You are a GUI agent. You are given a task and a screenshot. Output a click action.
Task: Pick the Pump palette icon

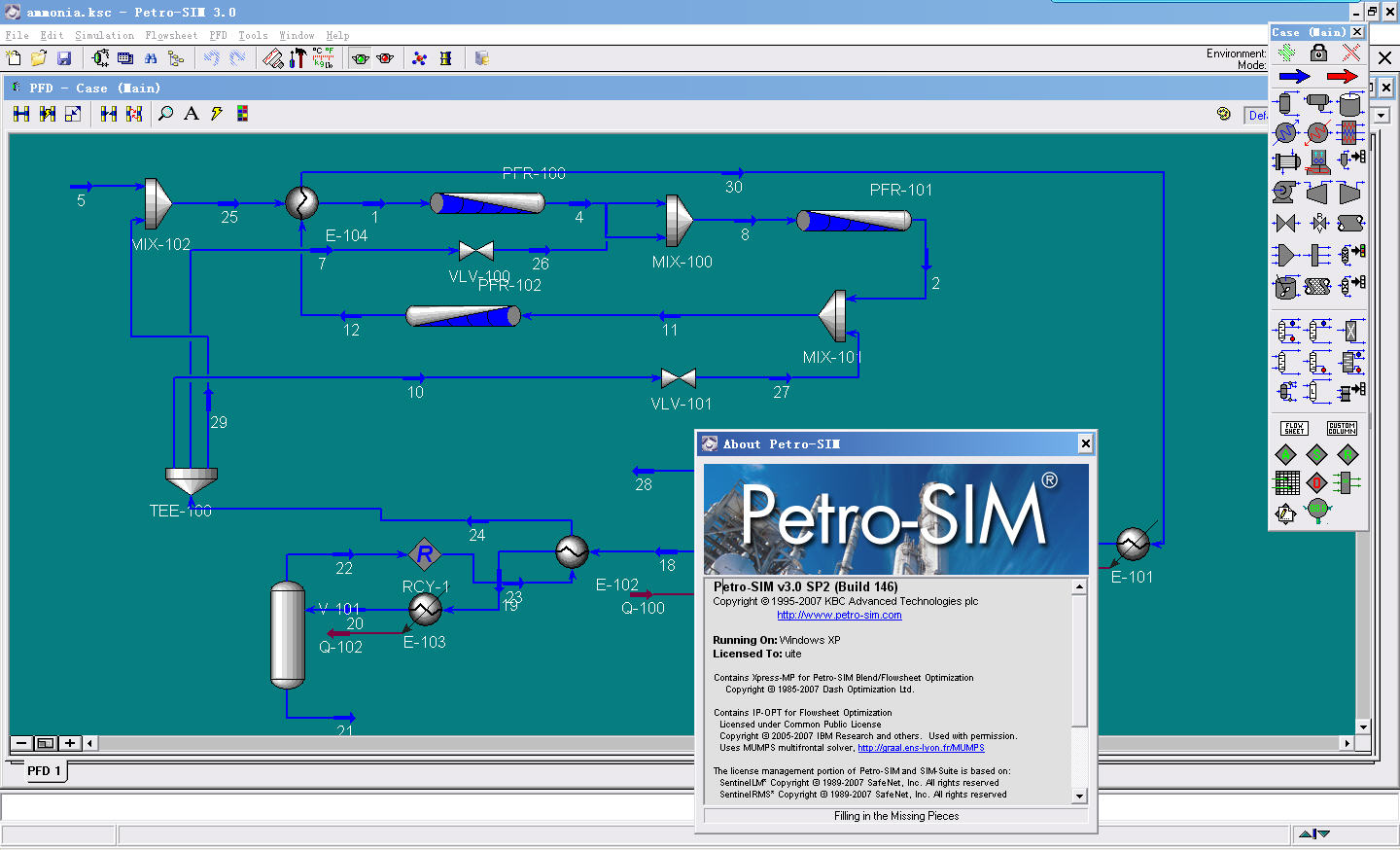[1285, 193]
